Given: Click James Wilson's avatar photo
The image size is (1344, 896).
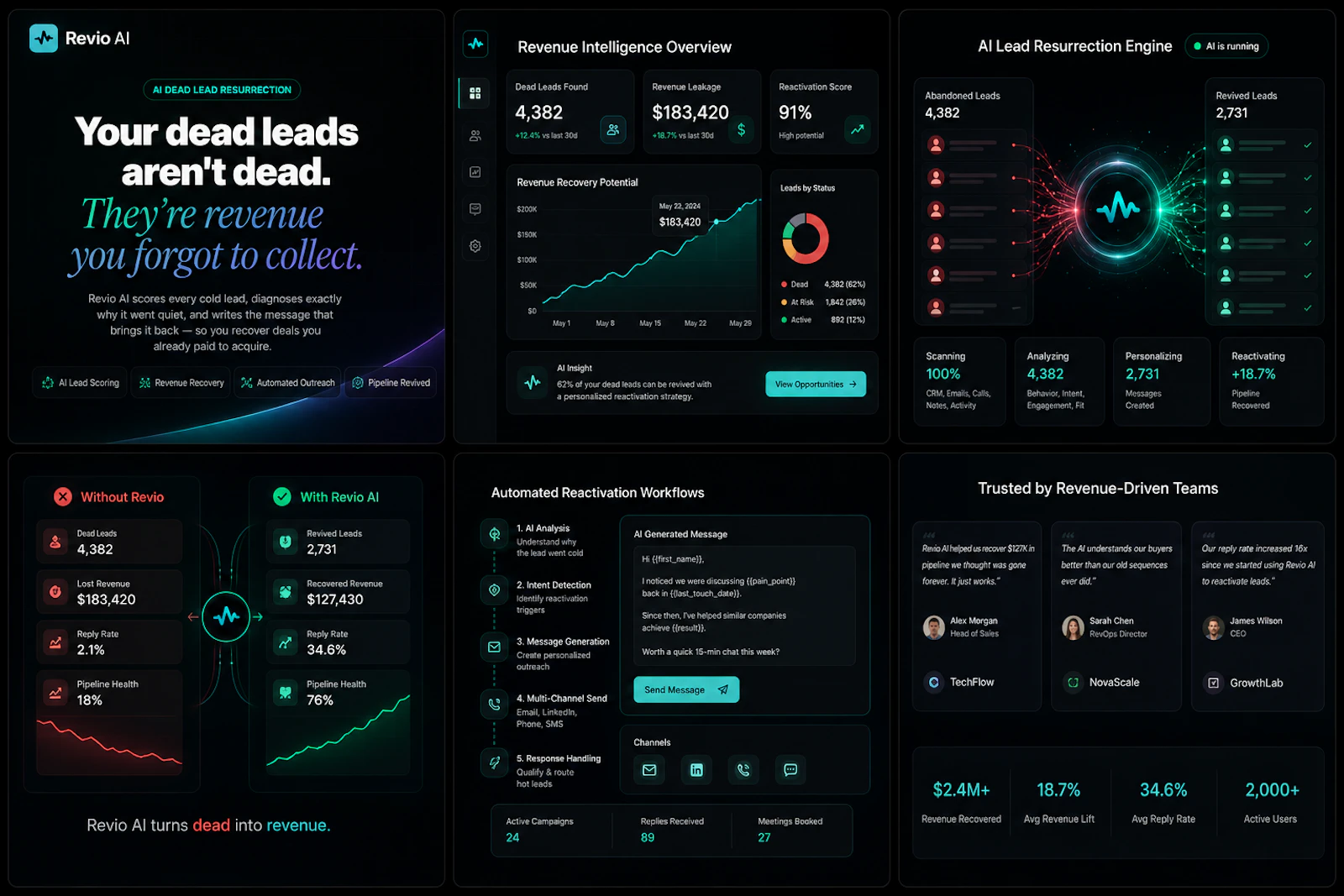Looking at the screenshot, I should (x=1214, y=627).
